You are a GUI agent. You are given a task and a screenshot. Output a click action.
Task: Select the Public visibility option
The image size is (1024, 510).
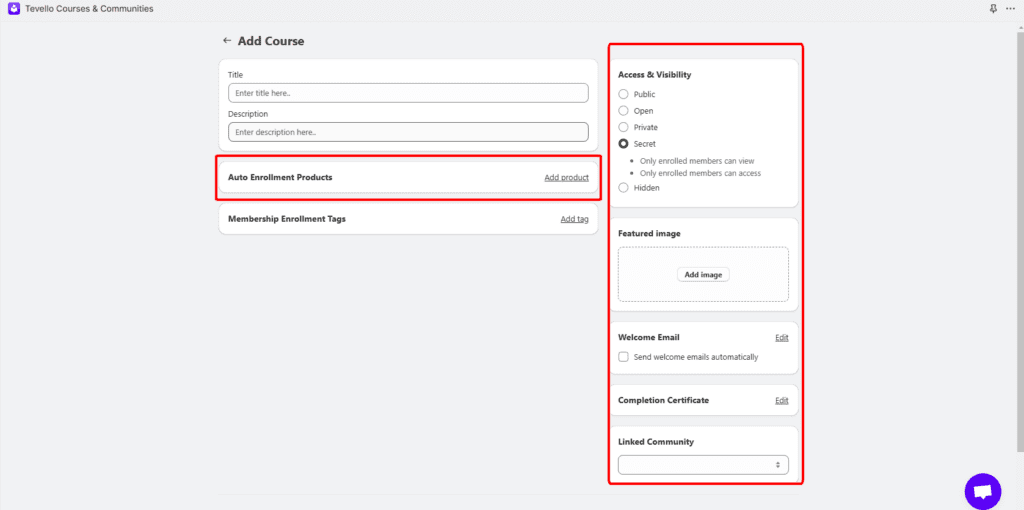(x=624, y=94)
